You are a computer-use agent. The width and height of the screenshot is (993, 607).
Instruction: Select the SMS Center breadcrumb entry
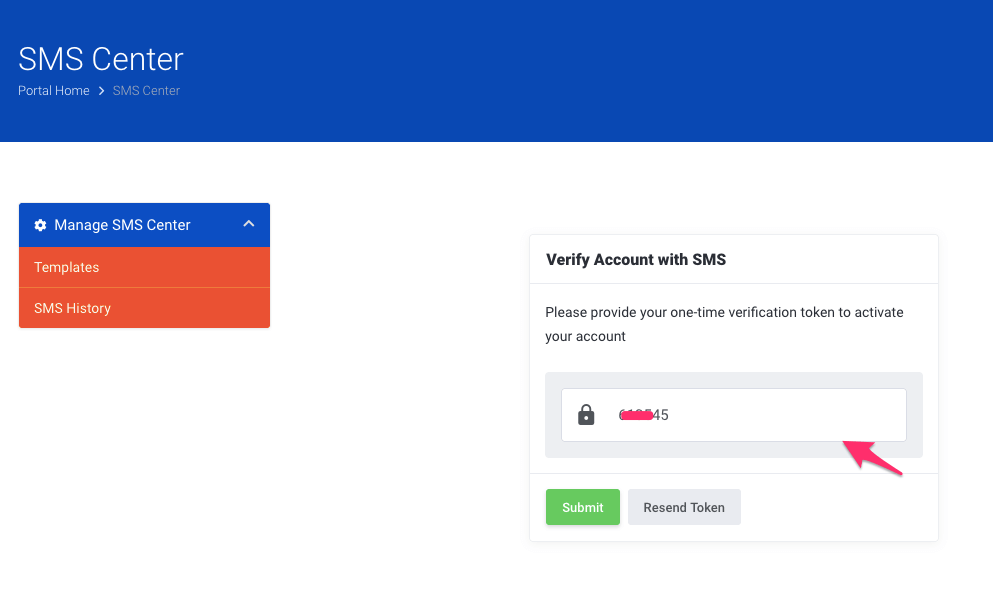pos(146,90)
